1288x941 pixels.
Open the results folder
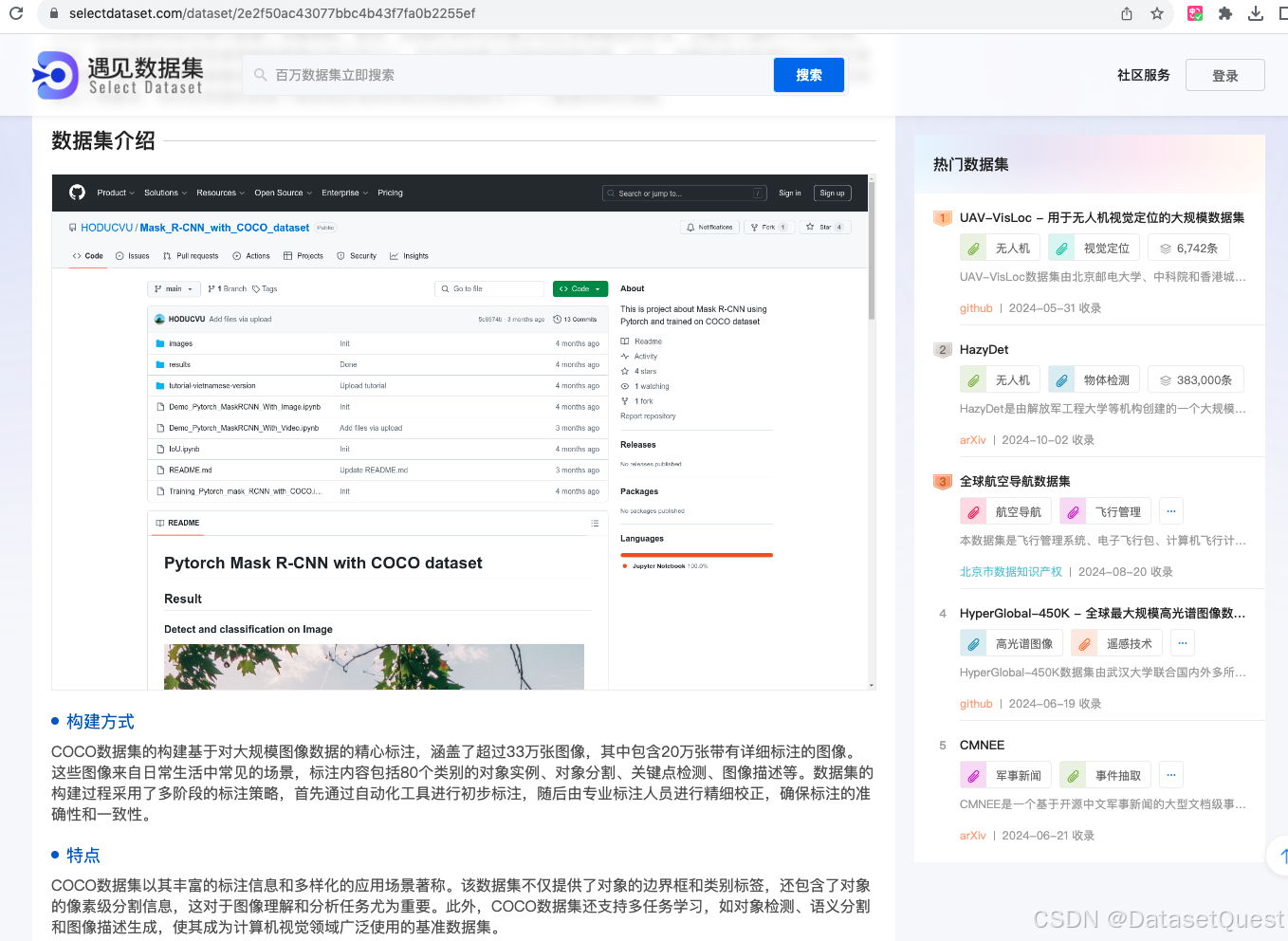pyautogui.click(x=179, y=364)
